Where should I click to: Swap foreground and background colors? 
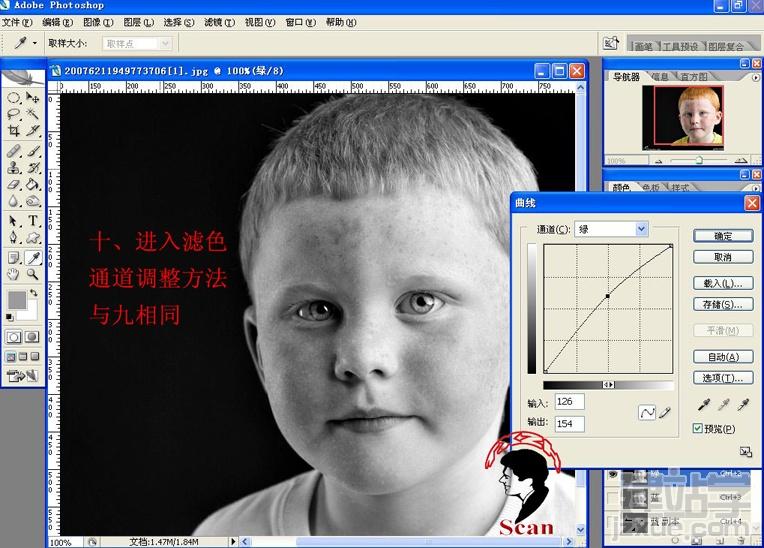33,293
